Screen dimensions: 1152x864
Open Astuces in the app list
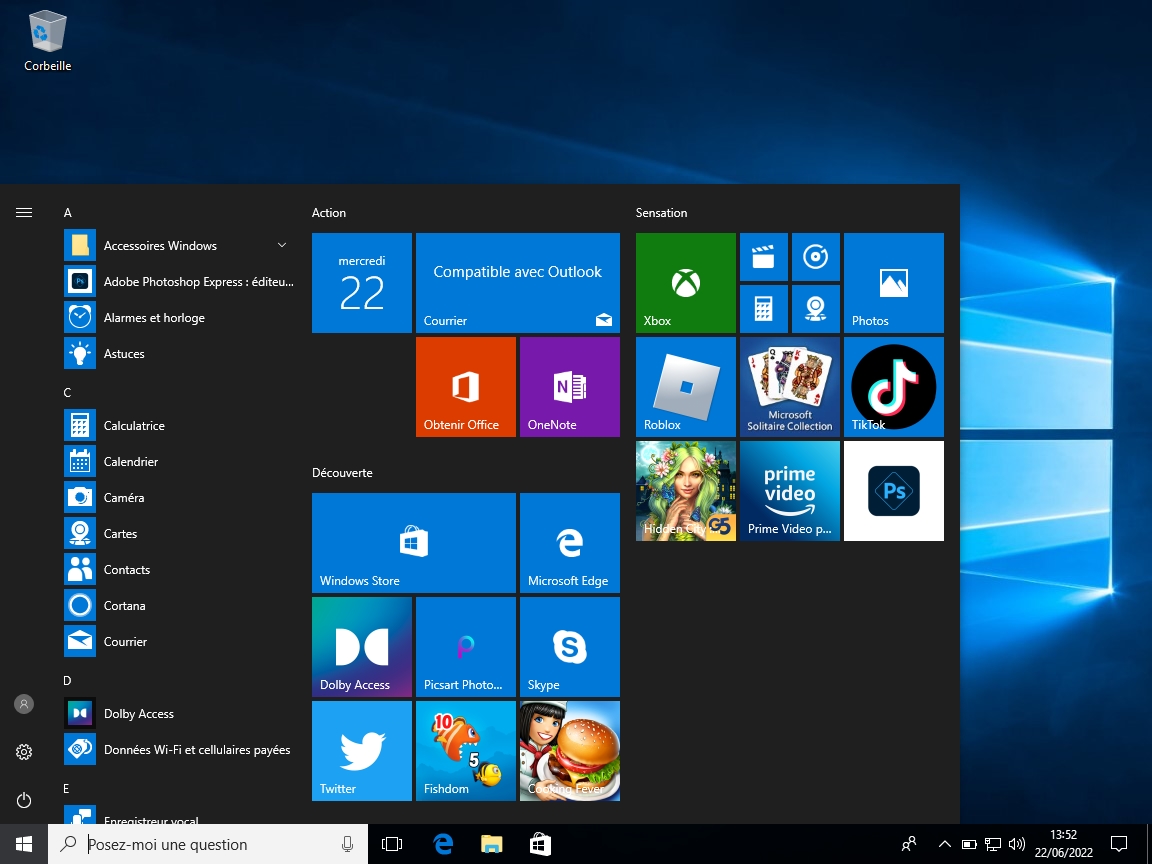coord(179,353)
